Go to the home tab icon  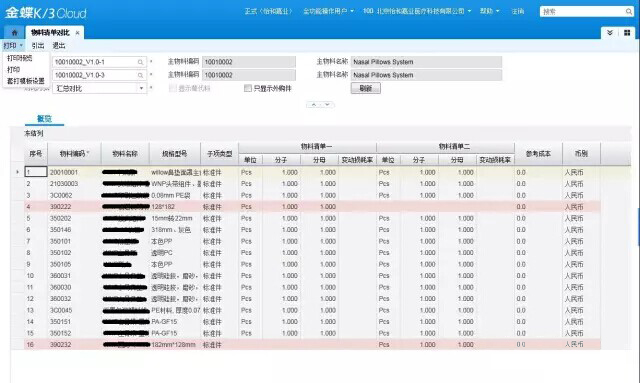(x=15, y=32)
